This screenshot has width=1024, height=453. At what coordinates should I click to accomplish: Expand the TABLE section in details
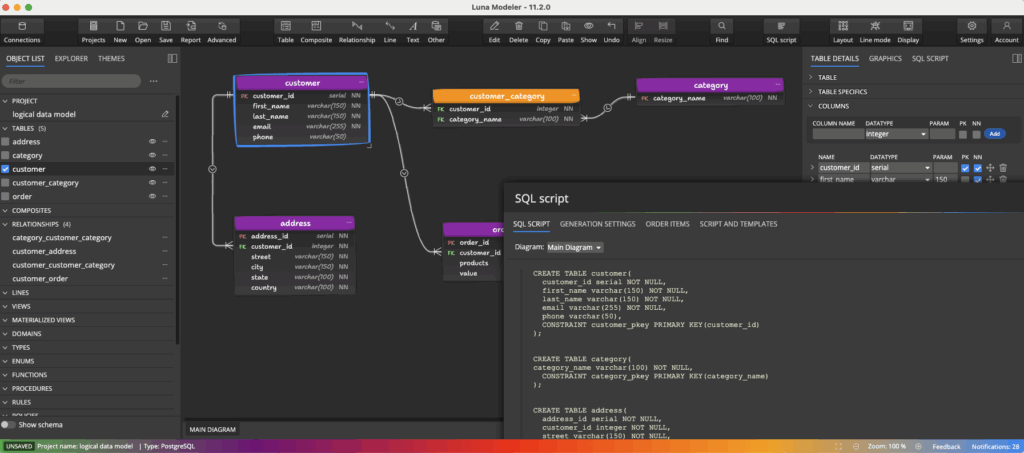point(810,78)
